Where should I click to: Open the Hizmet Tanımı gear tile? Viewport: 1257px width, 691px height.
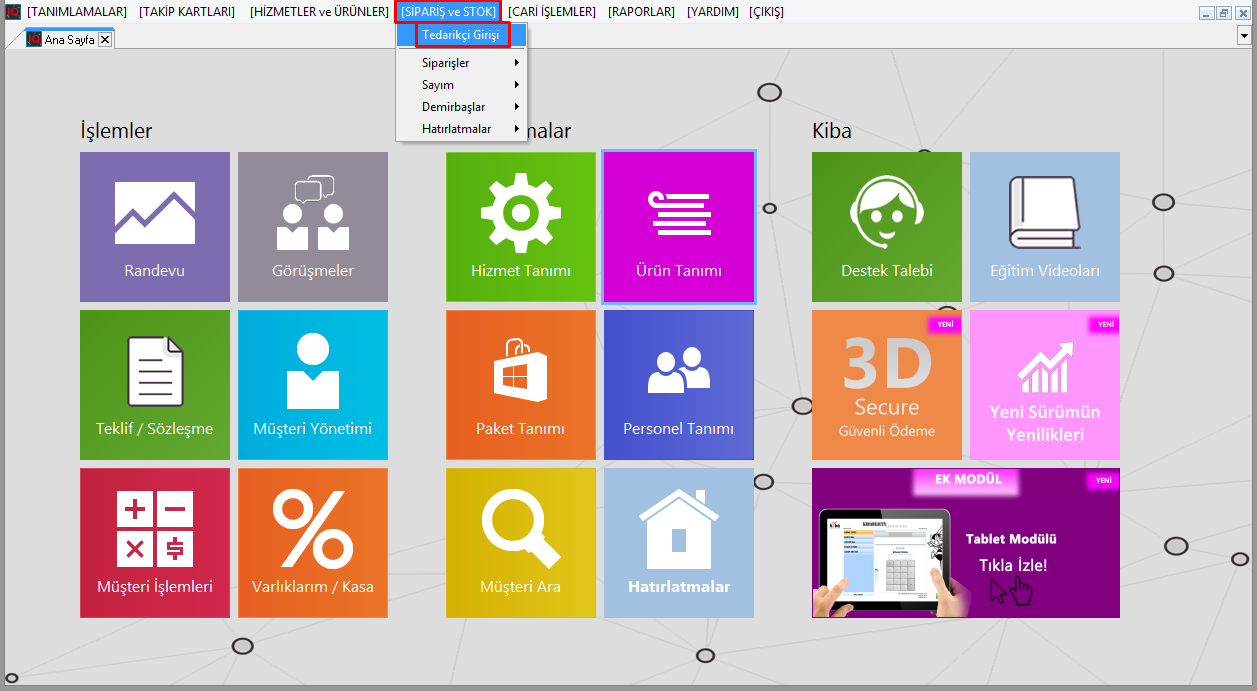521,227
